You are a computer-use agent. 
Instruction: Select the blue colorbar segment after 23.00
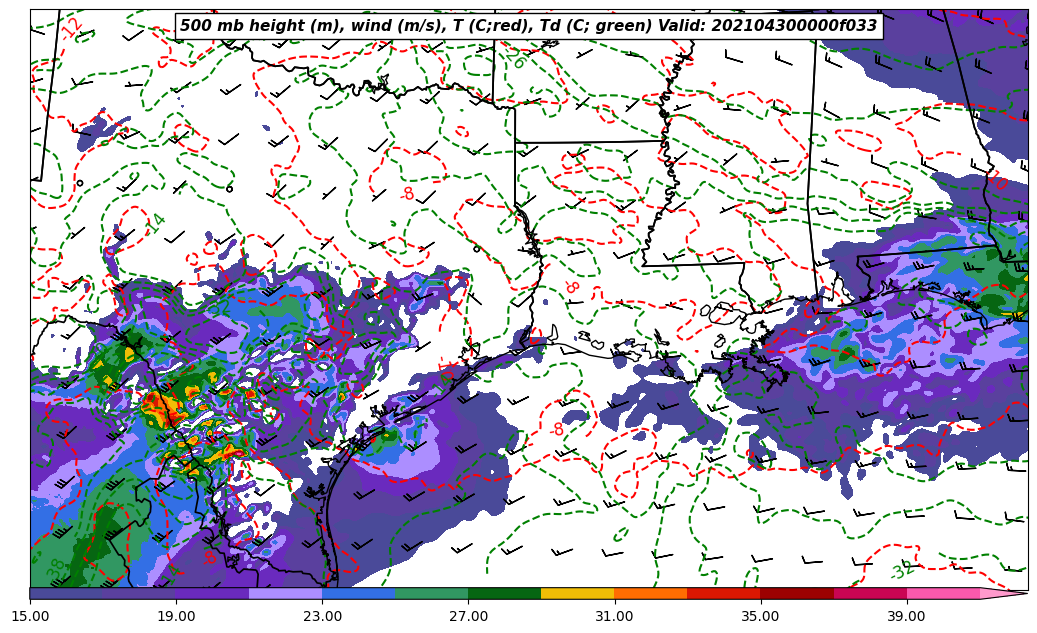pos(358,593)
